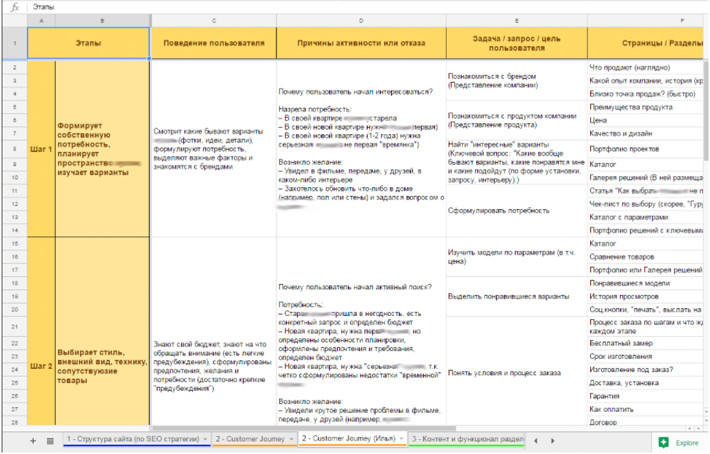The image size is (710, 454).
Task: Click the formula bar containing 'Этапы'
Action: point(367,7)
